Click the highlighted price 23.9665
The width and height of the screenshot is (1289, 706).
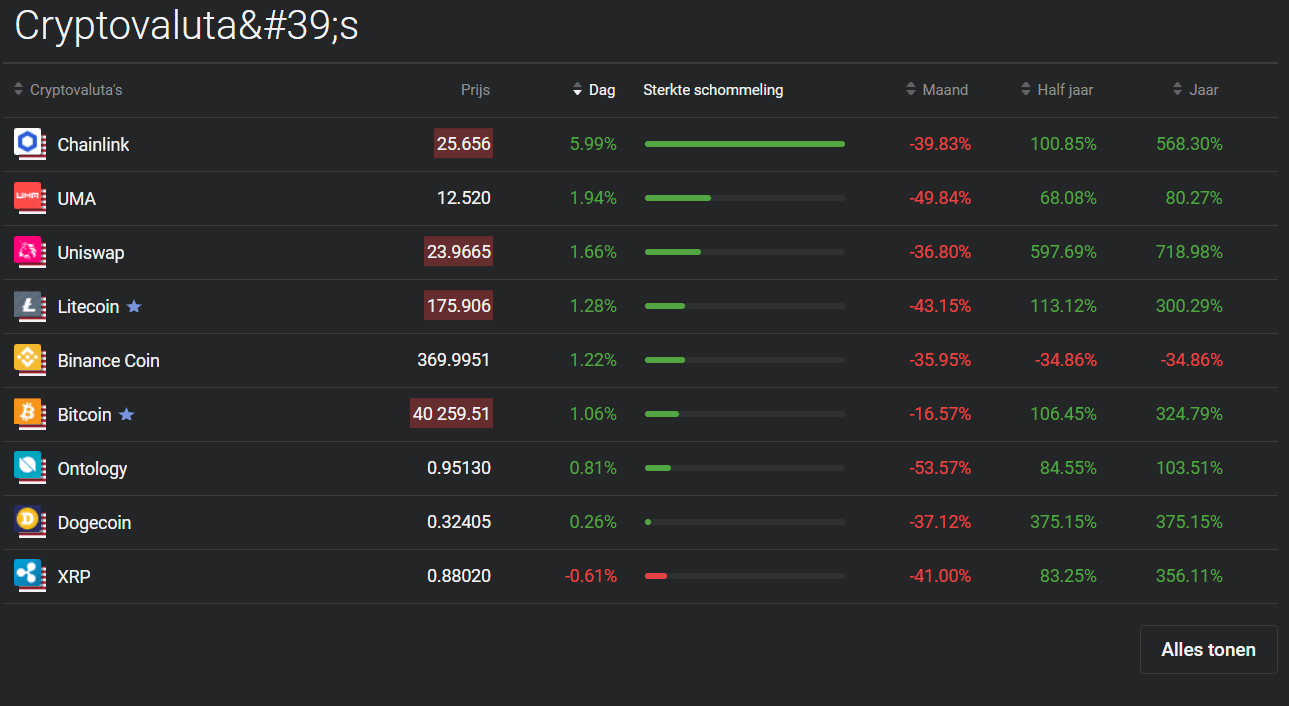click(458, 252)
